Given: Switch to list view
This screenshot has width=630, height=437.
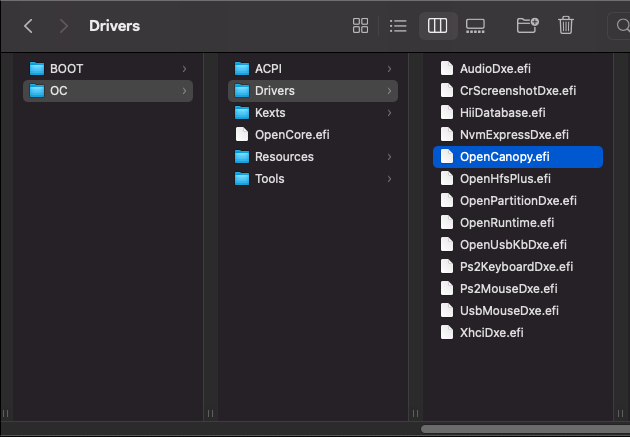Looking at the screenshot, I should 398,26.
